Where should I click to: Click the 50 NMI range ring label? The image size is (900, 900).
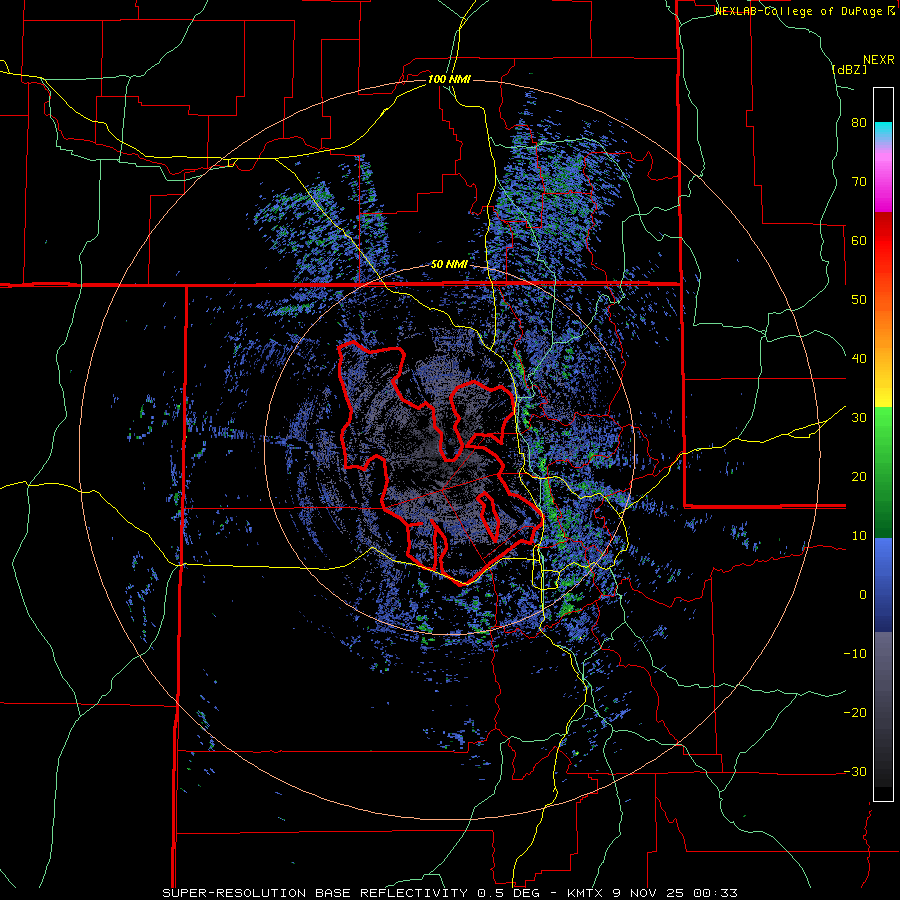[449, 265]
